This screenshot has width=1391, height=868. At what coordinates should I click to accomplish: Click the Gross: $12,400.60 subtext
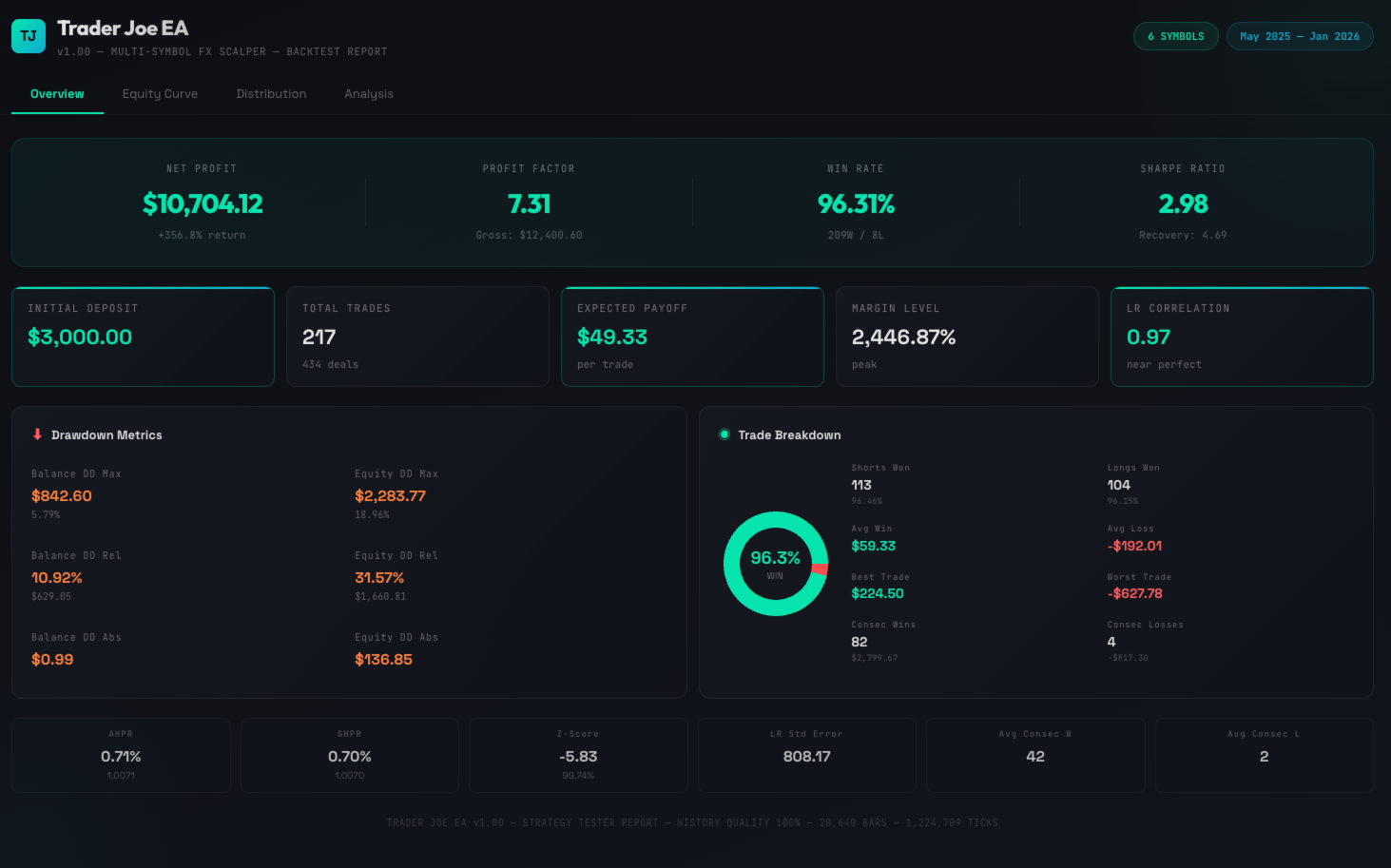pyautogui.click(x=529, y=235)
